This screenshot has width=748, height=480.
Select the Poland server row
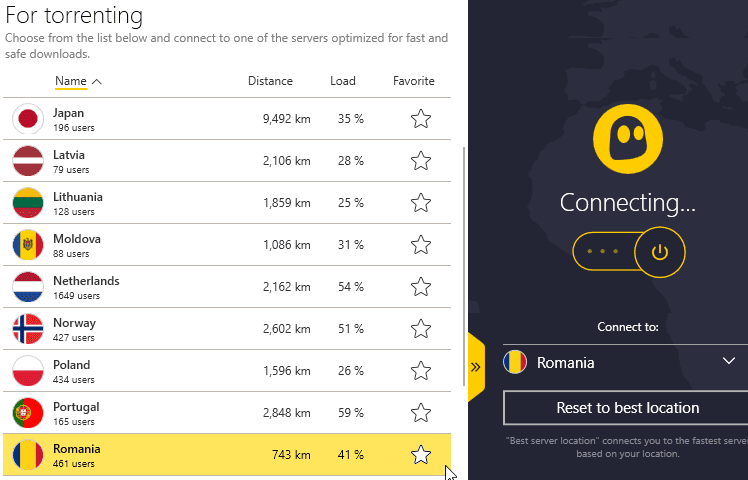[227, 371]
